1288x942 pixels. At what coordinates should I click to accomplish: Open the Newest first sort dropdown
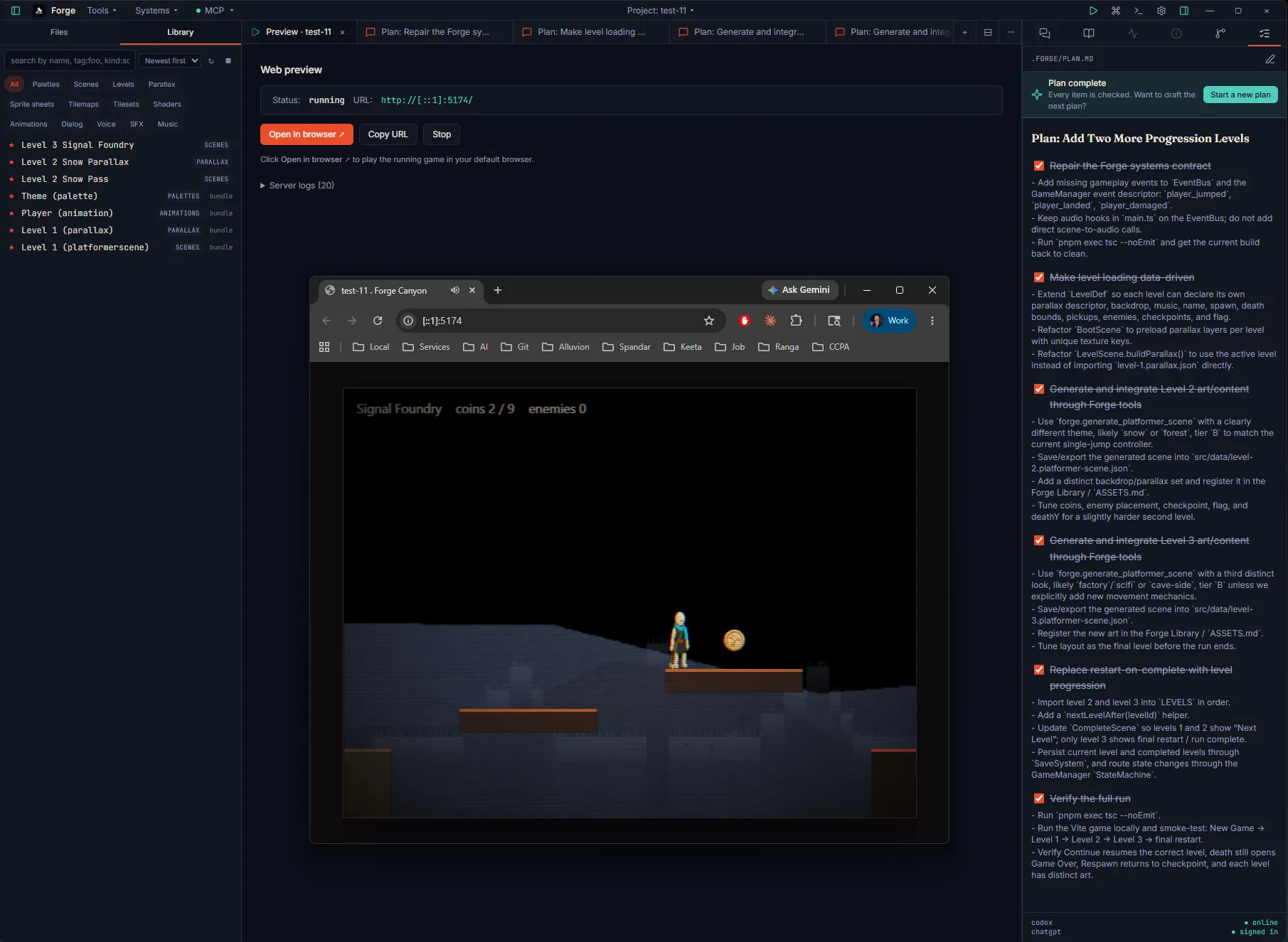(x=170, y=61)
